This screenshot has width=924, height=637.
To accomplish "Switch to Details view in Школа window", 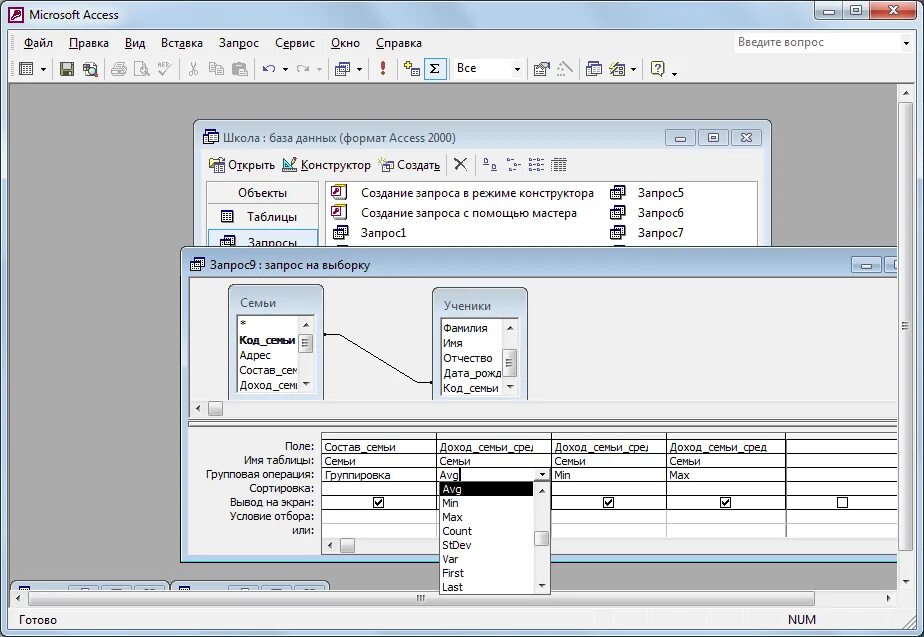I will [x=559, y=164].
